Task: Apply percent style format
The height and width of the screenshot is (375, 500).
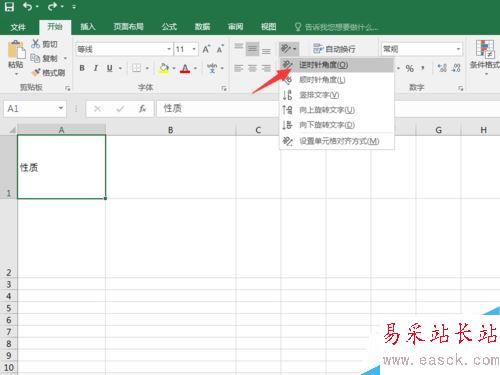Action: click(x=410, y=68)
